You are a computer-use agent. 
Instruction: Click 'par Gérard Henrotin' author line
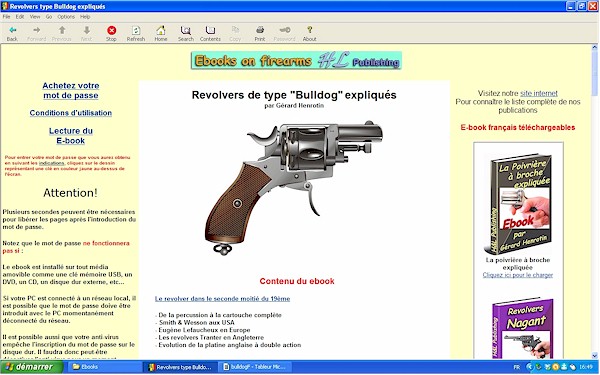(x=294, y=106)
